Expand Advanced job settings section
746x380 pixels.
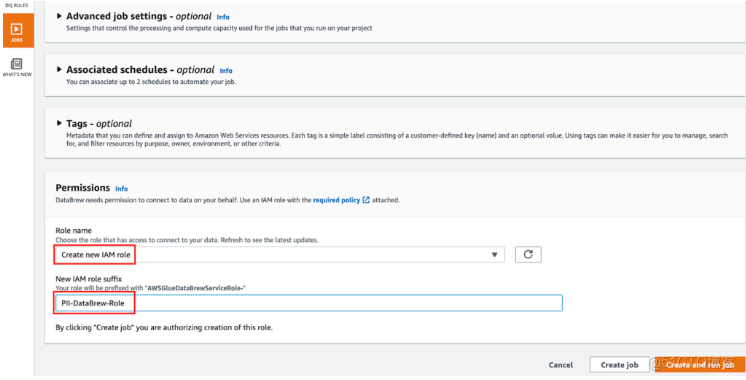tap(59, 16)
